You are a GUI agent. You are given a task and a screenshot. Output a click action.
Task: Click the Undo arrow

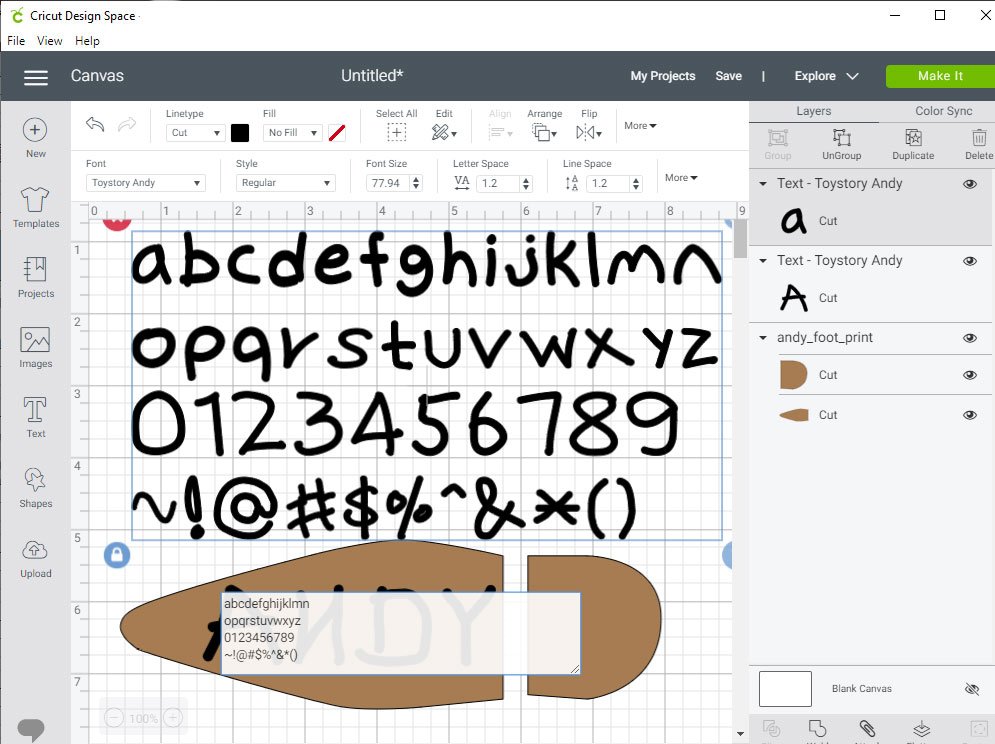[x=95, y=124]
